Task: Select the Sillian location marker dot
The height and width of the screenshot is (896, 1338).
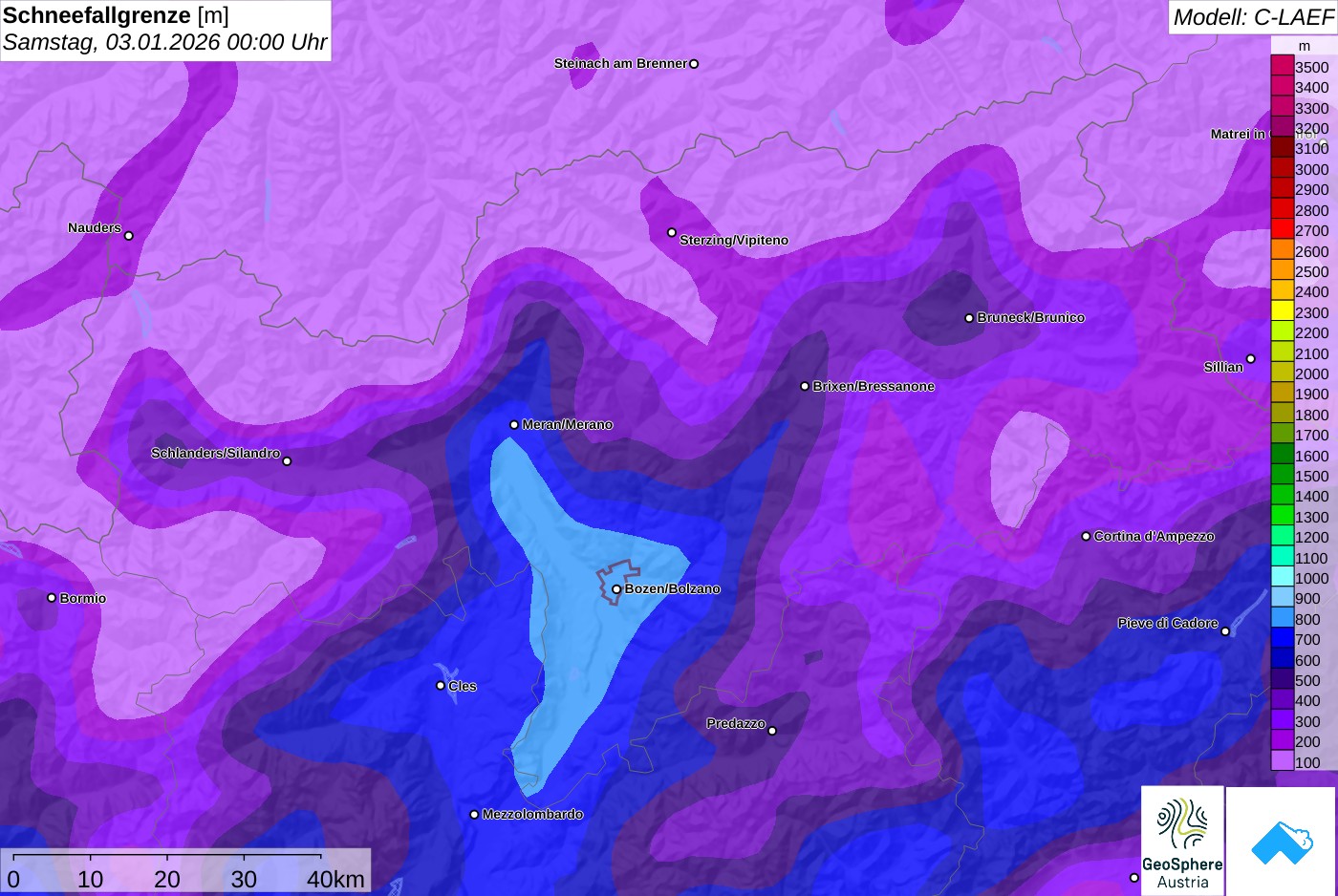Action: (x=1251, y=359)
